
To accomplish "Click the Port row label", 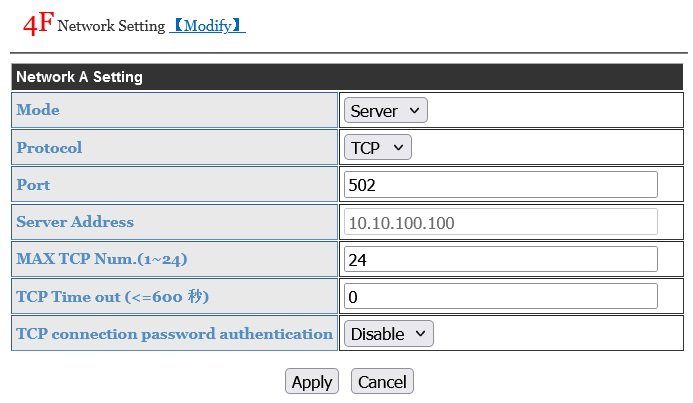I will [33, 185].
